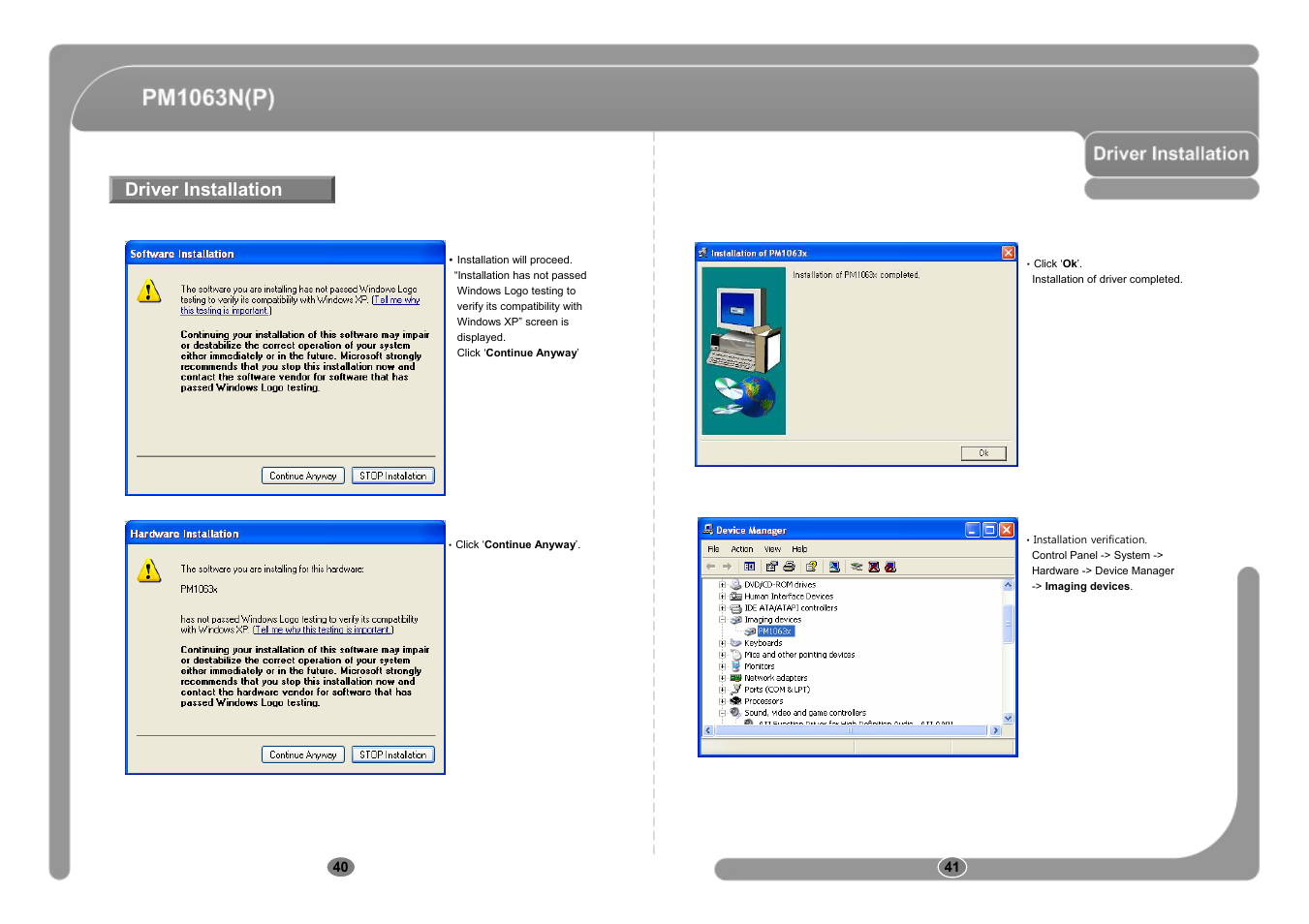The image size is (1309, 924).
Task: Expand DVD/CD-ROM drives node
Action: click(722, 585)
